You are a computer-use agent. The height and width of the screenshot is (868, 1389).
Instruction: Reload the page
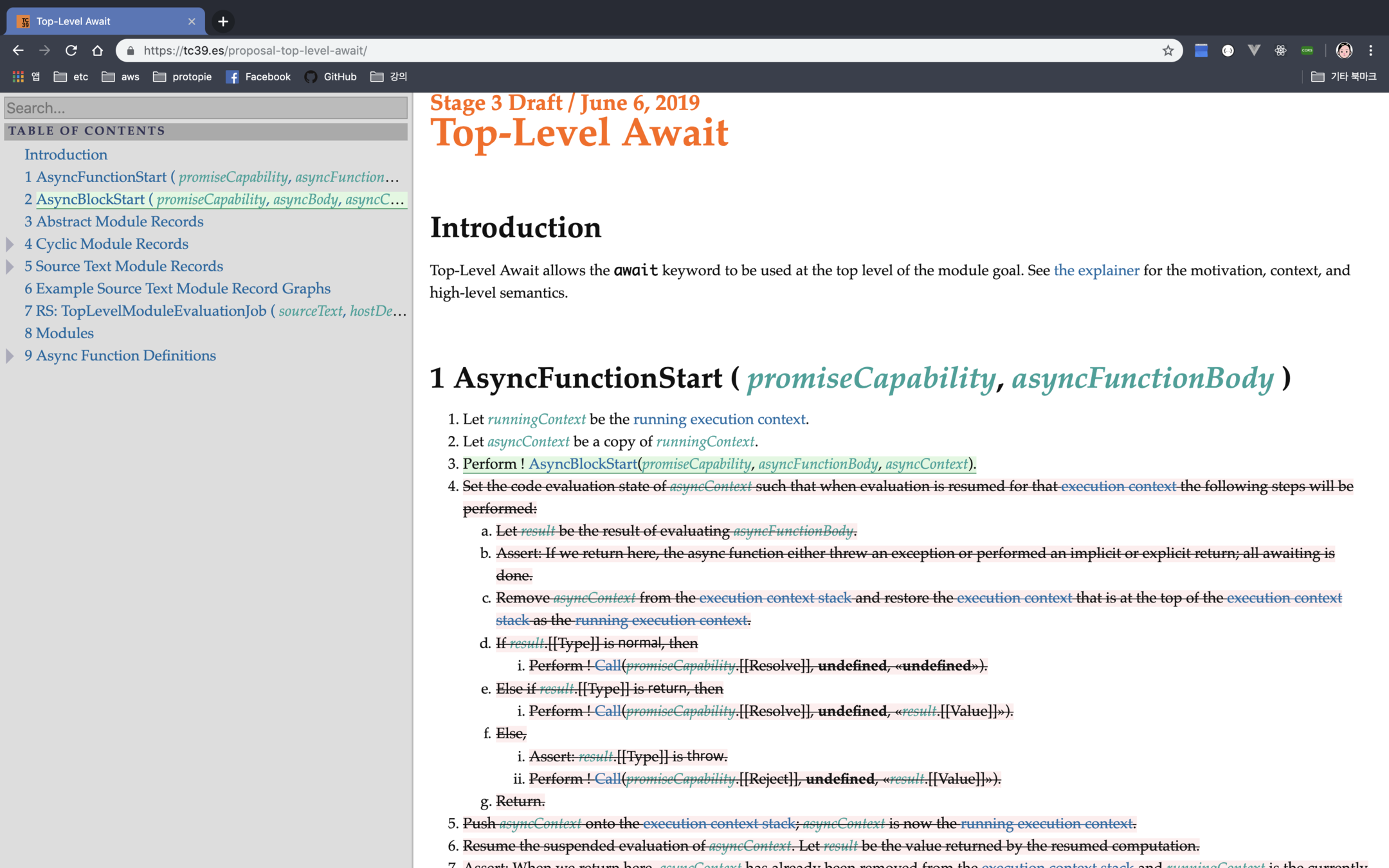pyautogui.click(x=71, y=50)
